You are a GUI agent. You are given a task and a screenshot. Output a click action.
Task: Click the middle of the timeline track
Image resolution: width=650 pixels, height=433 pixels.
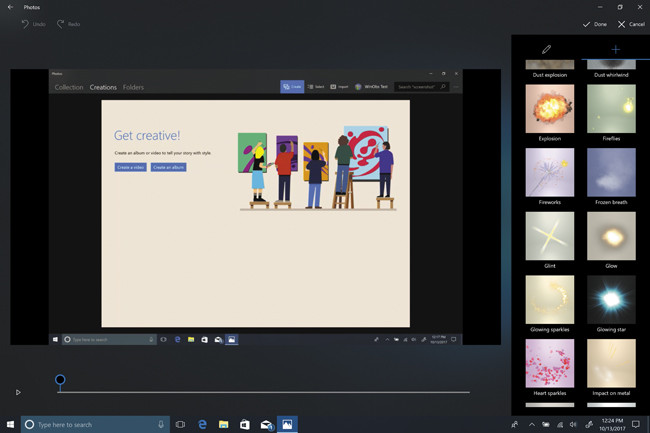pos(264,392)
